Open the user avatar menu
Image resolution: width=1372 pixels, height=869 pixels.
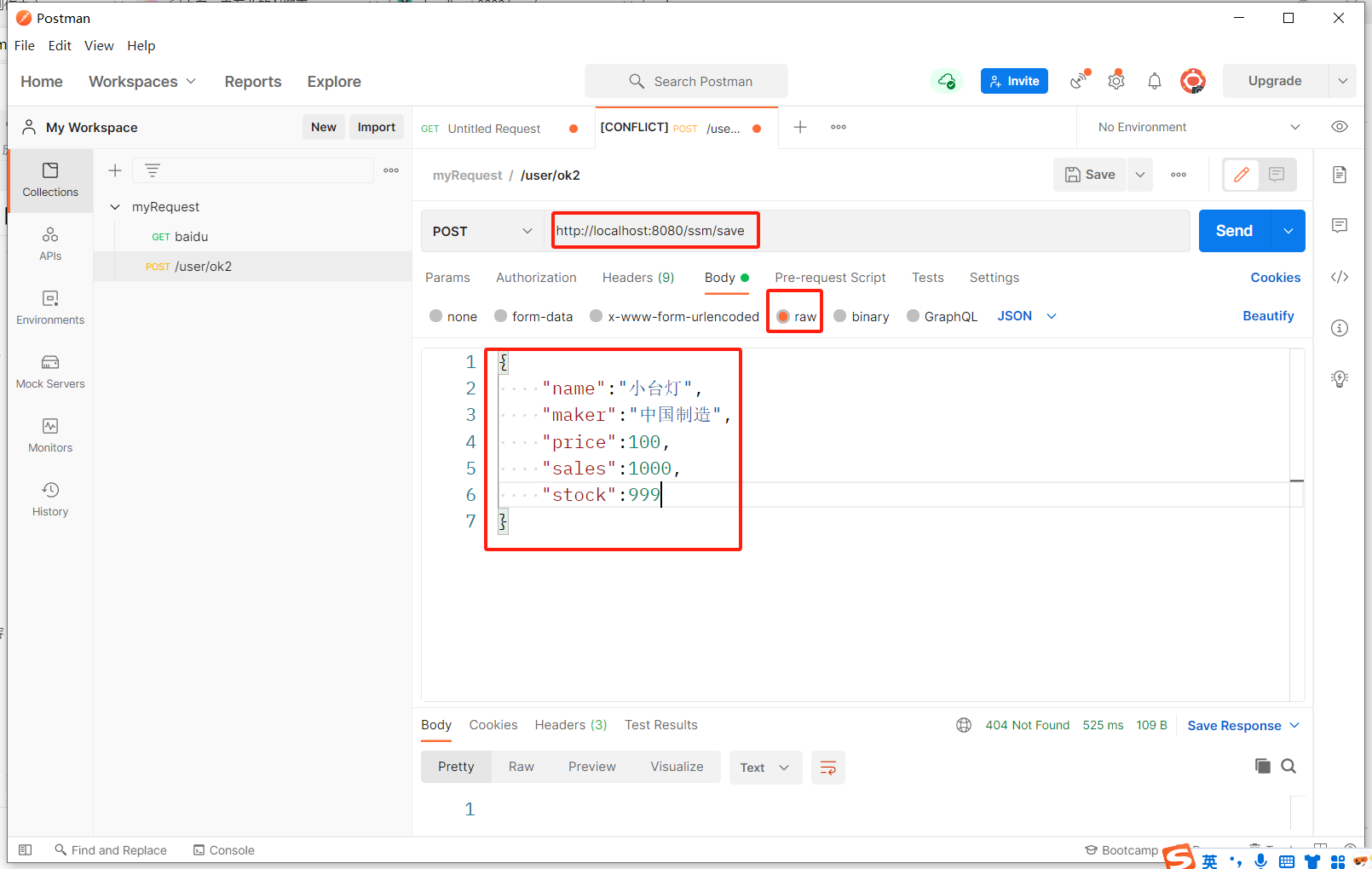1192,81
